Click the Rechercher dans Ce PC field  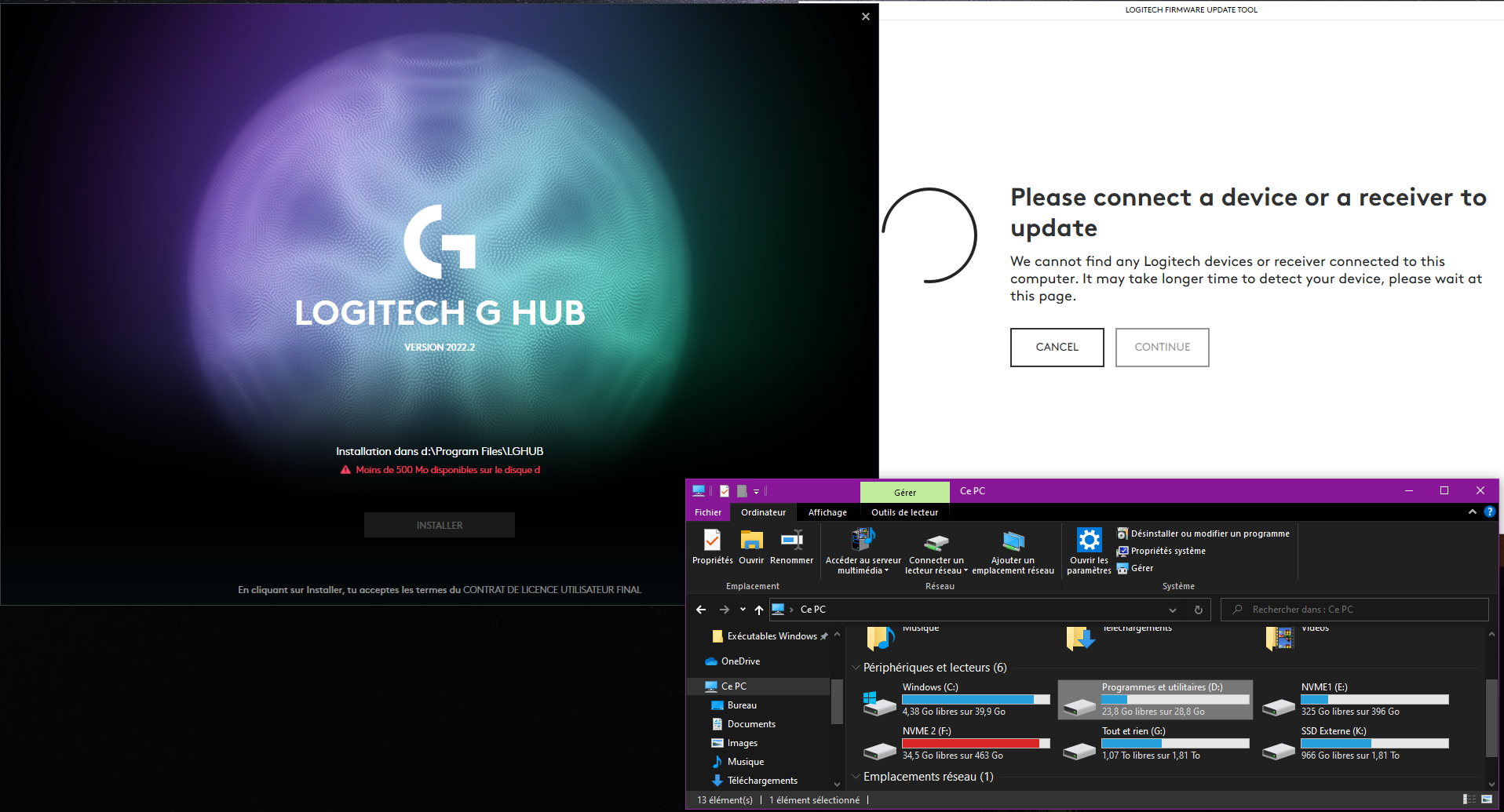point(1354,610)
